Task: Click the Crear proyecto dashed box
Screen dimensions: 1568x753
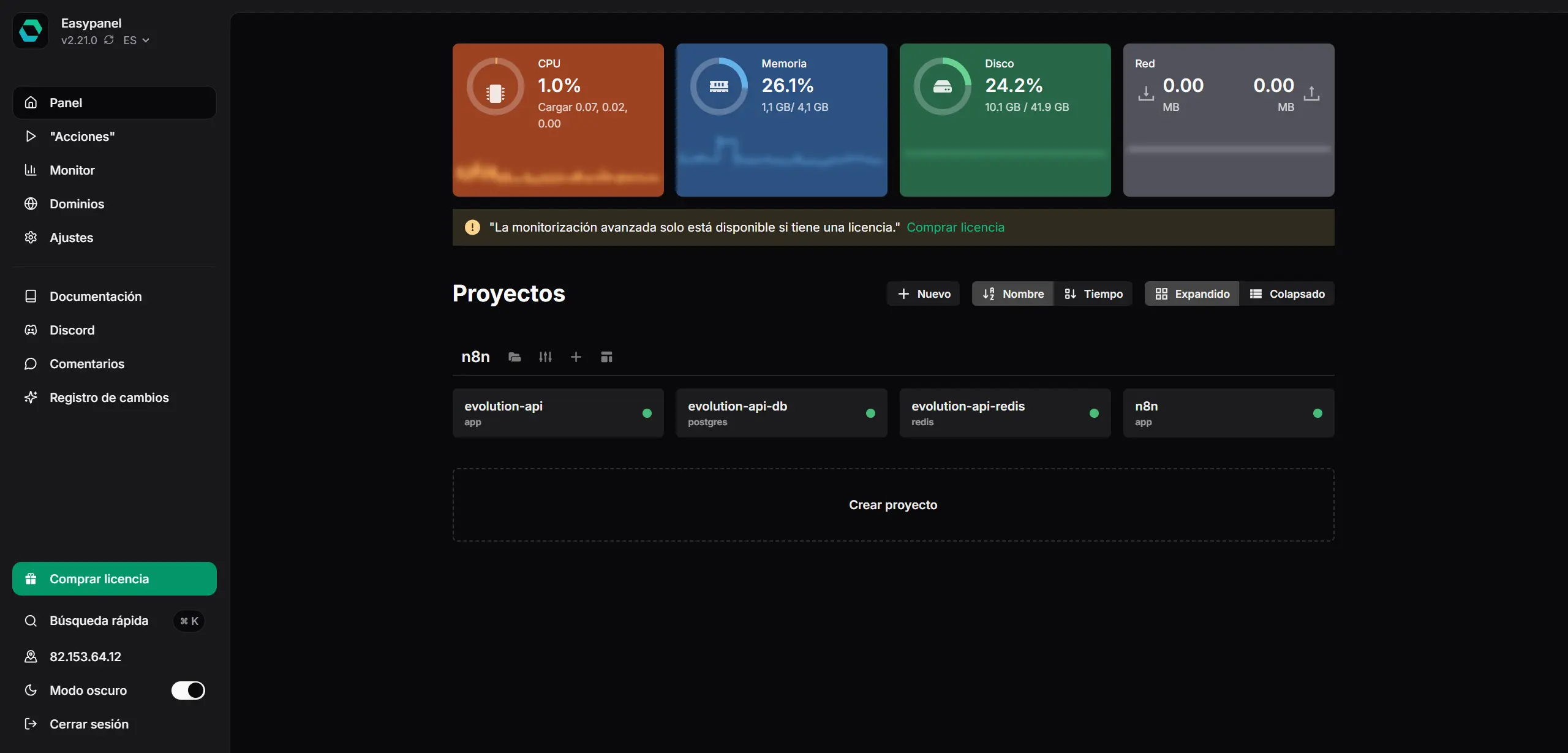Action: (x=893, y=505)
